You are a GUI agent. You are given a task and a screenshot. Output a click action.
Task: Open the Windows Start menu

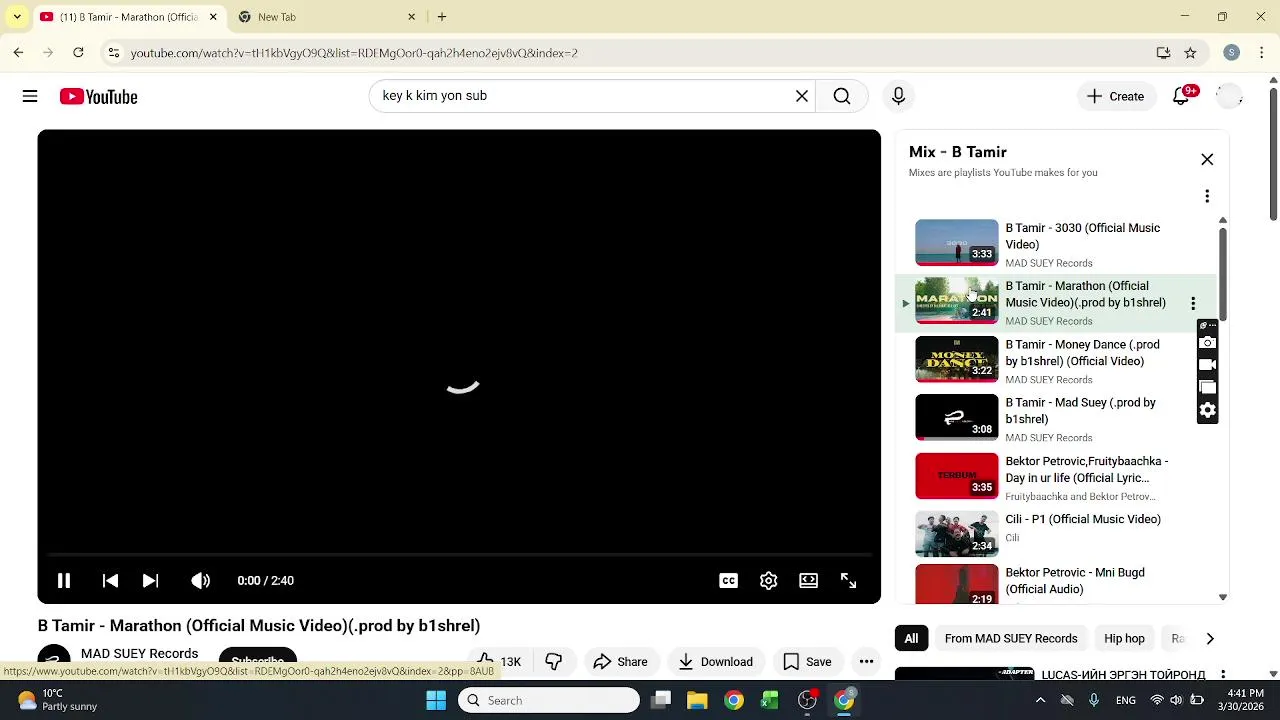pyautogui.click(x=436, y=700)
